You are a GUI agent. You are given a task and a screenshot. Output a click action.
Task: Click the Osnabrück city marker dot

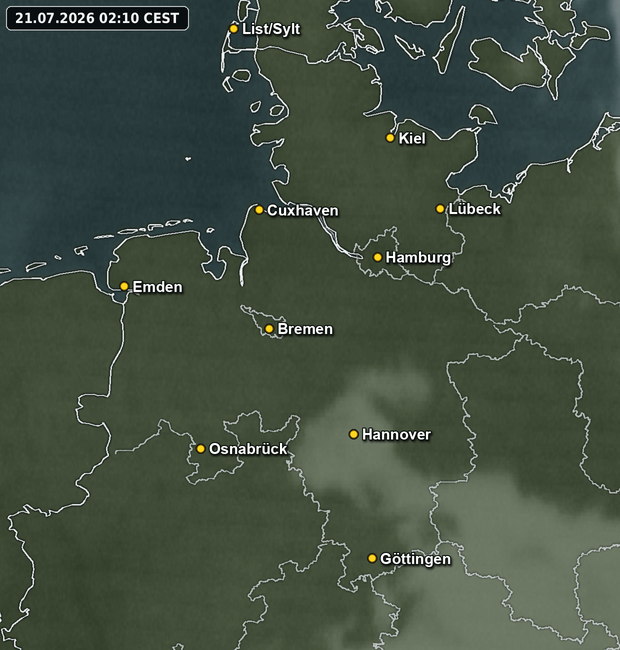pyautogui.click(x=201, y=449)
